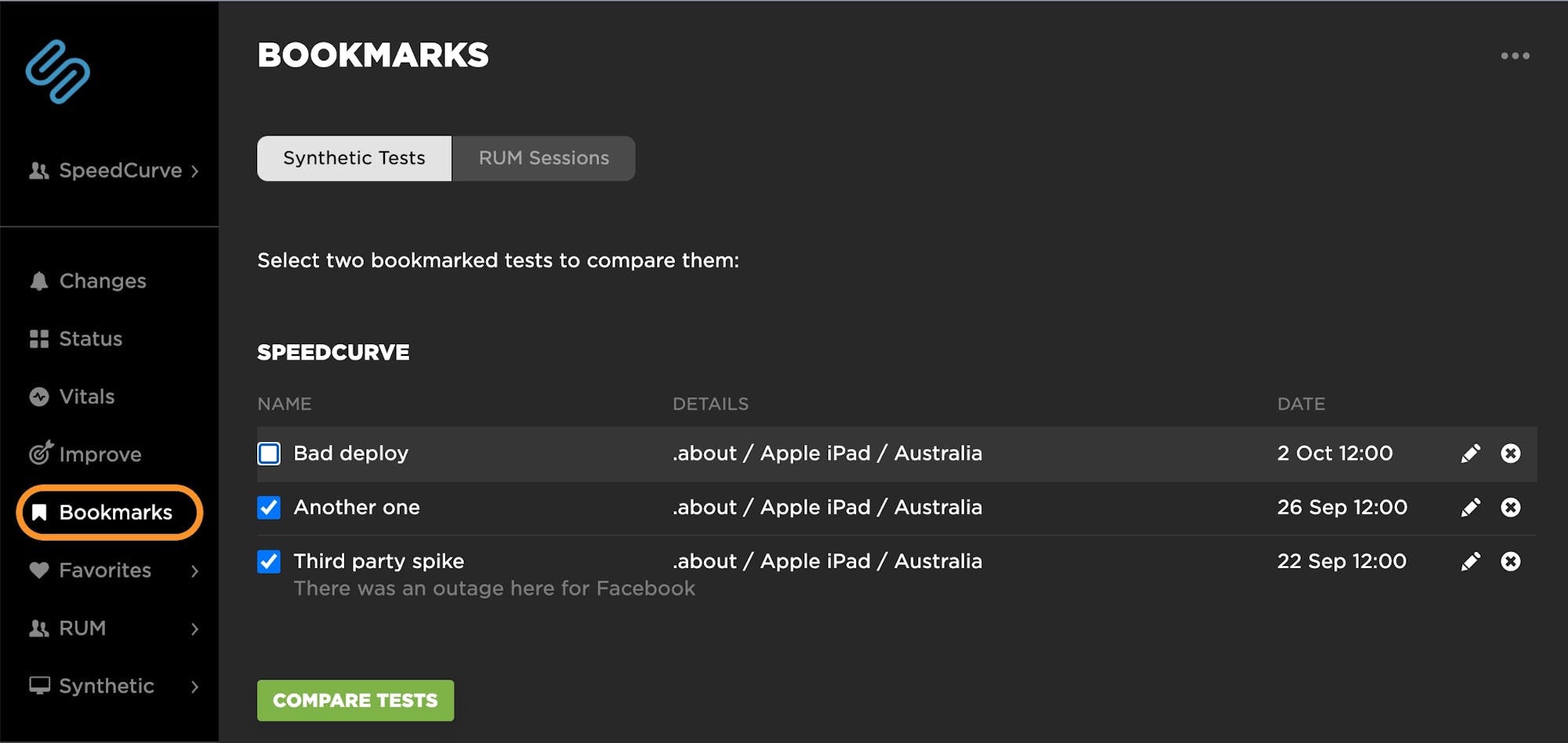Delete the Bad deploy bookmark
This screenshot has width=1568, height=743.
[x=1510, y=454]
